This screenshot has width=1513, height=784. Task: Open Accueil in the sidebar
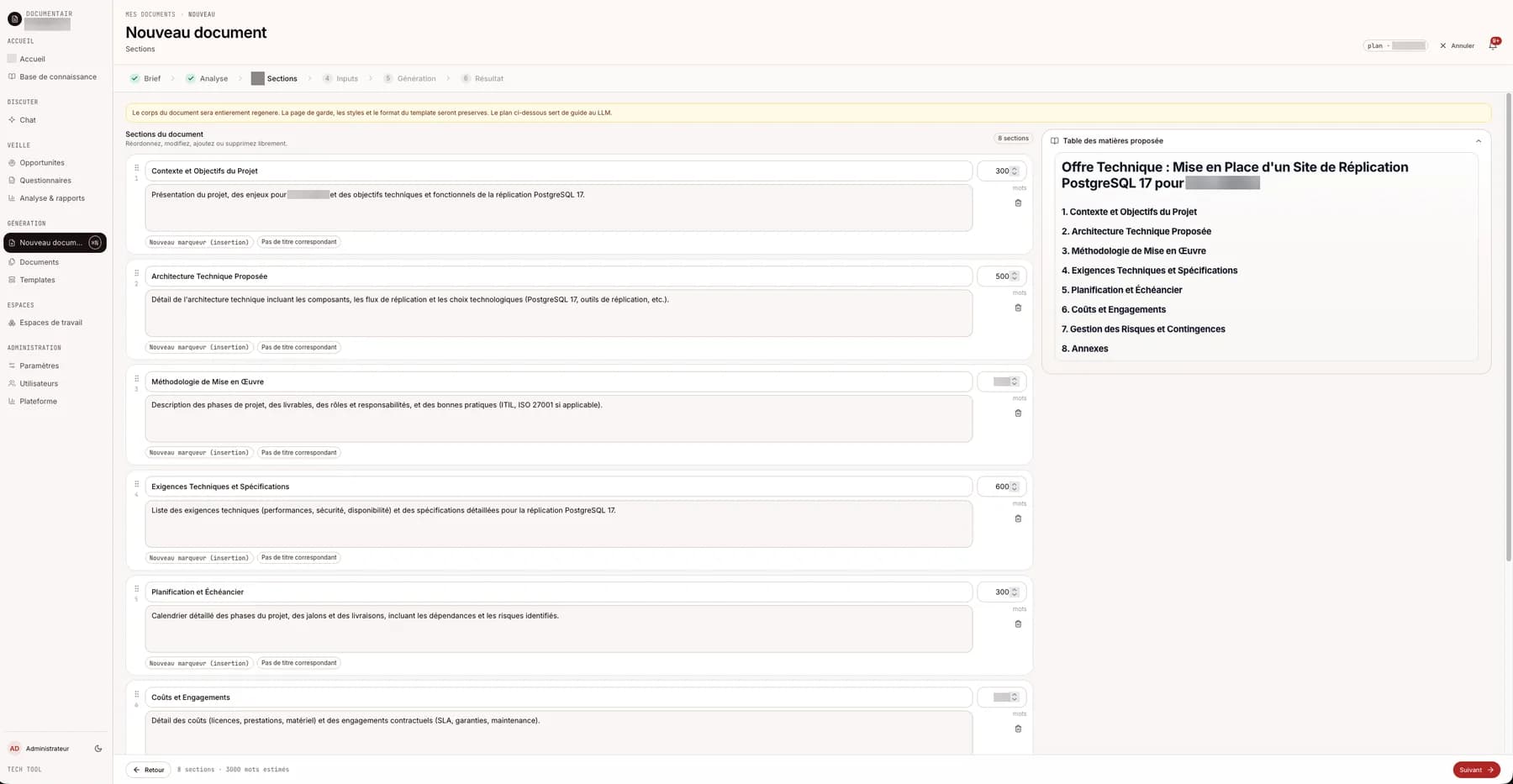tap(32, 59)
